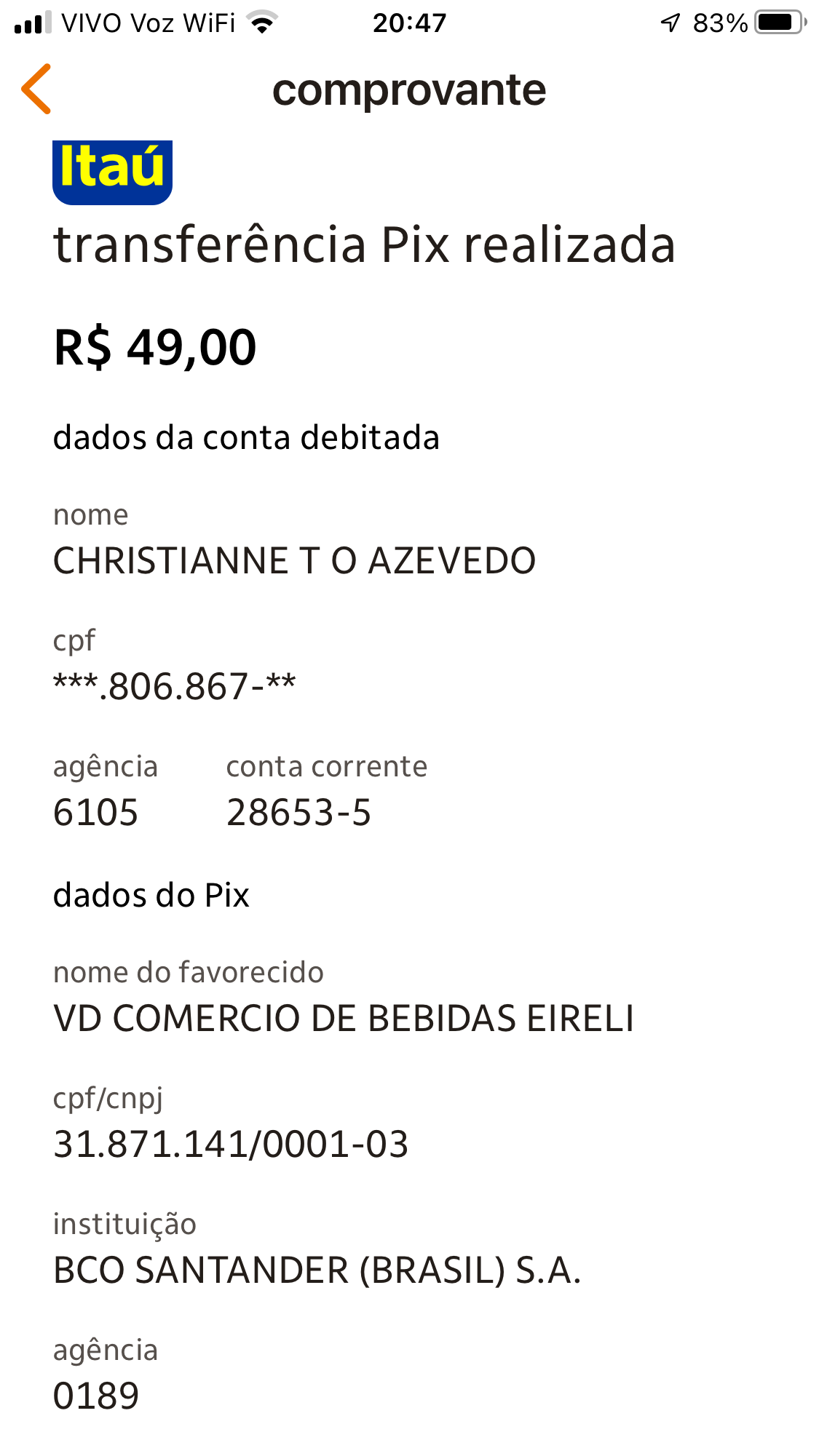Tap the location arrow status icon
The width and height of the screenshot is (819, 1456).
(670, 23)
